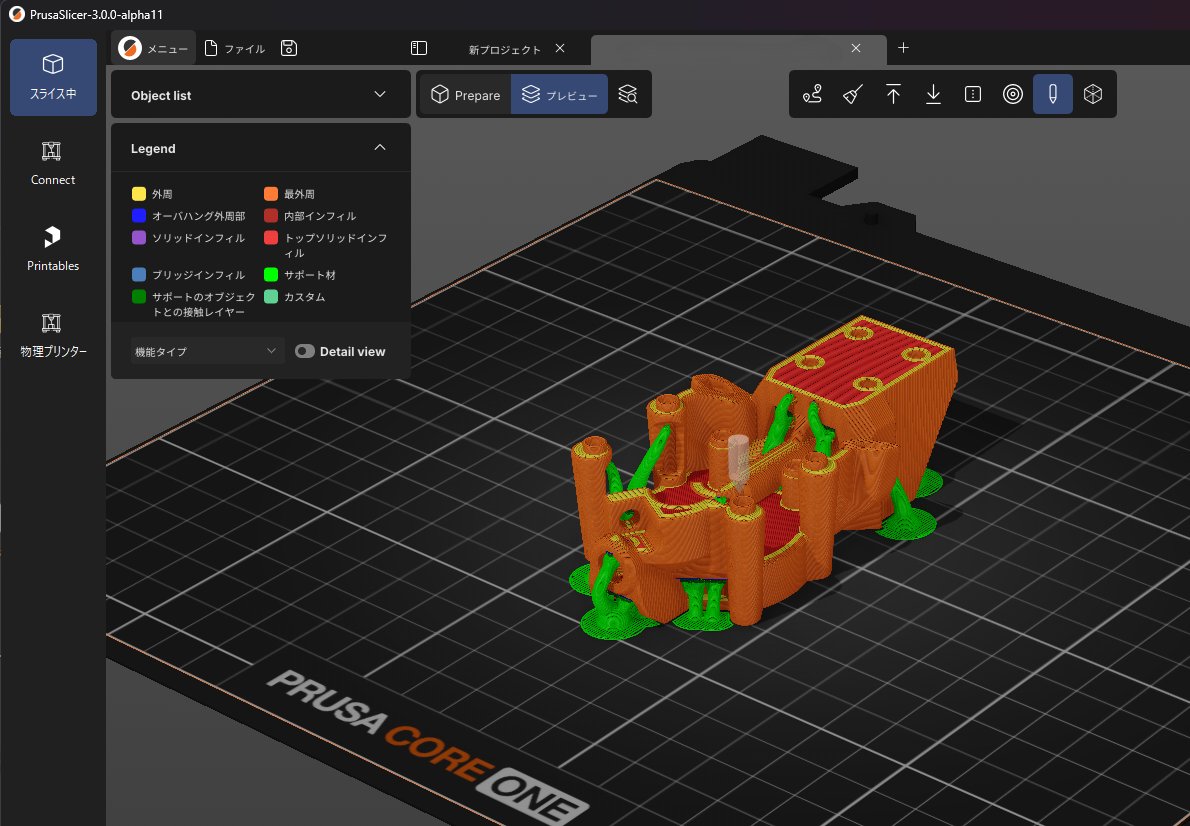Close the second blank tab
The width and height of the screenshot is (1190, 826).
[x=856, y=49]
